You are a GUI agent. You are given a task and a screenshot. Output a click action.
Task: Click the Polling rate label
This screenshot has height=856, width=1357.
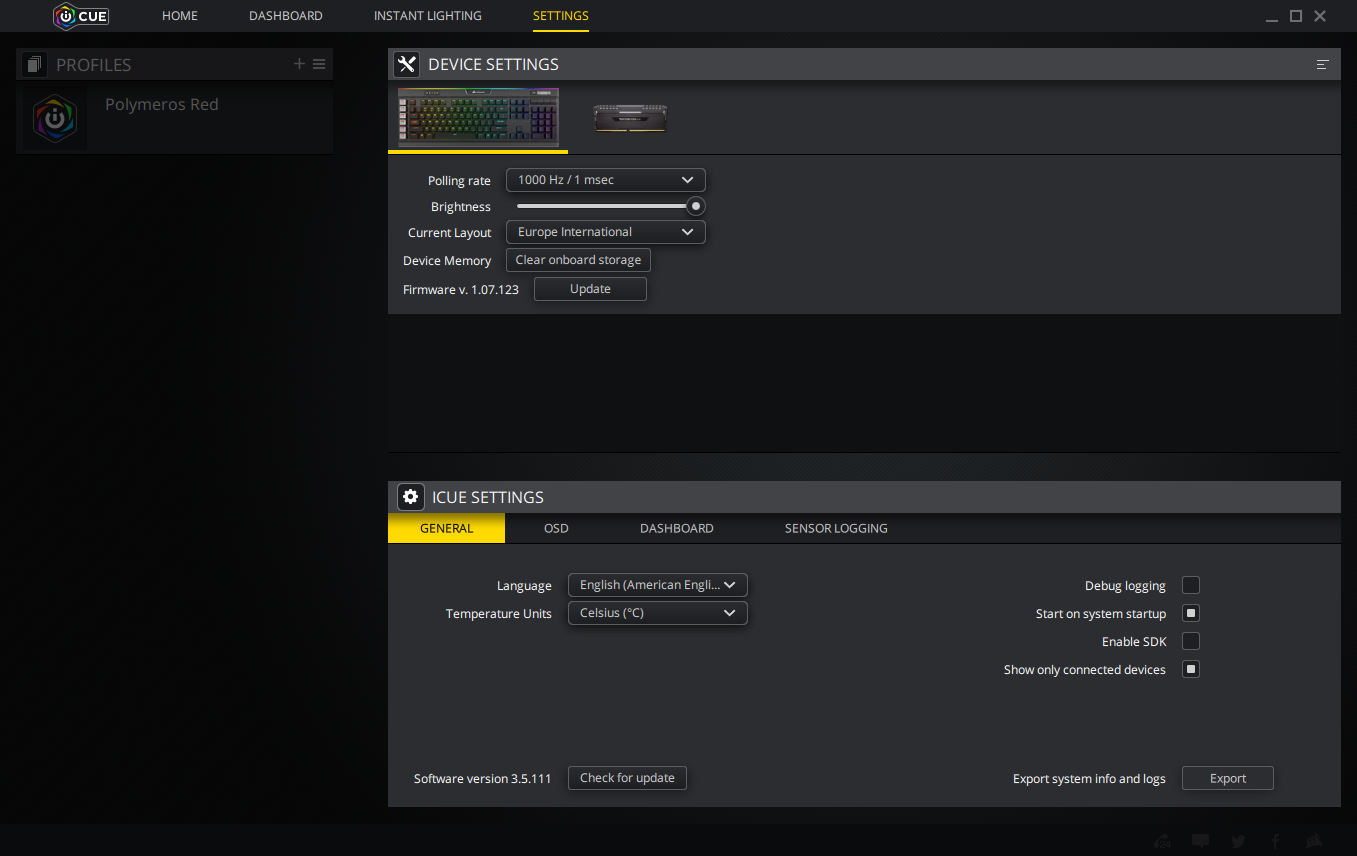point(459,181)
